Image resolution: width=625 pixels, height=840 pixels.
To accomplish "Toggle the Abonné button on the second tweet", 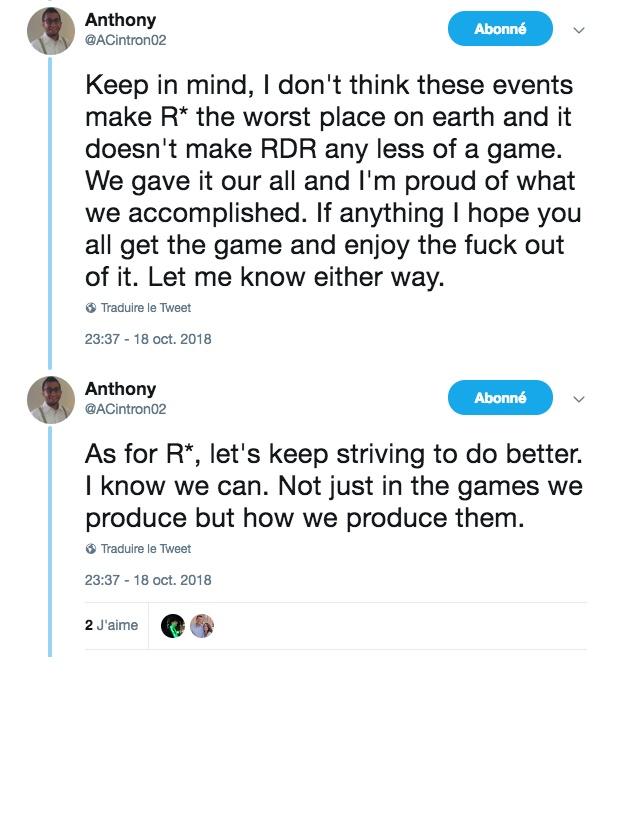I will pos(500,398).
